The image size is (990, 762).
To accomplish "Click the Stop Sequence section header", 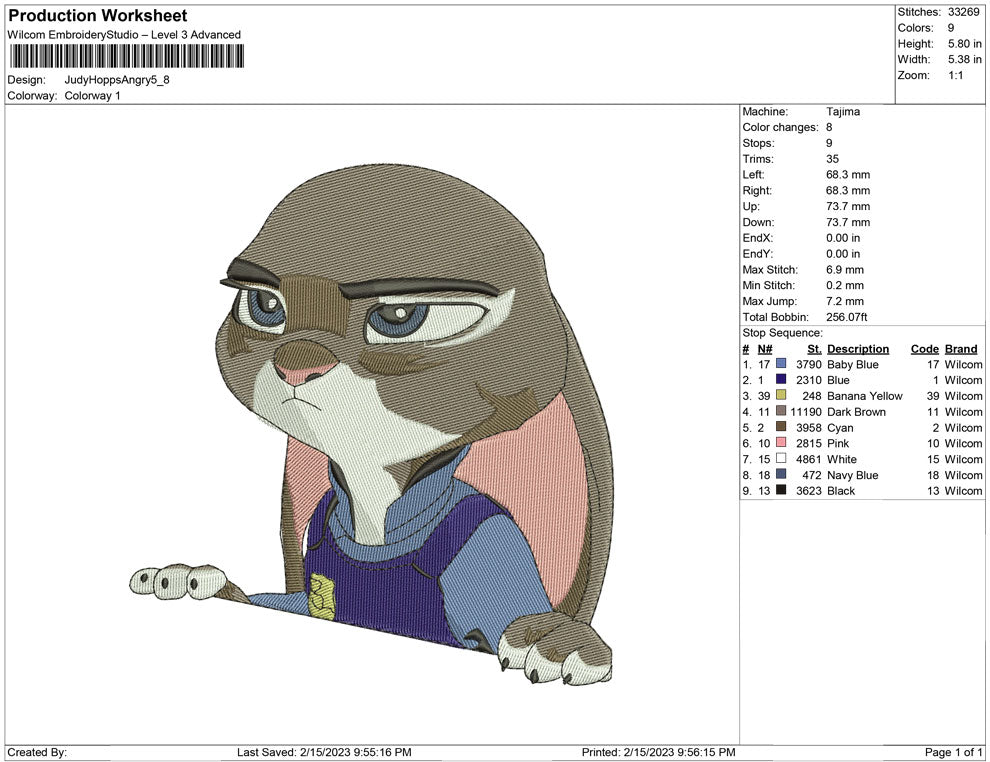I will (x=781, y=332).
